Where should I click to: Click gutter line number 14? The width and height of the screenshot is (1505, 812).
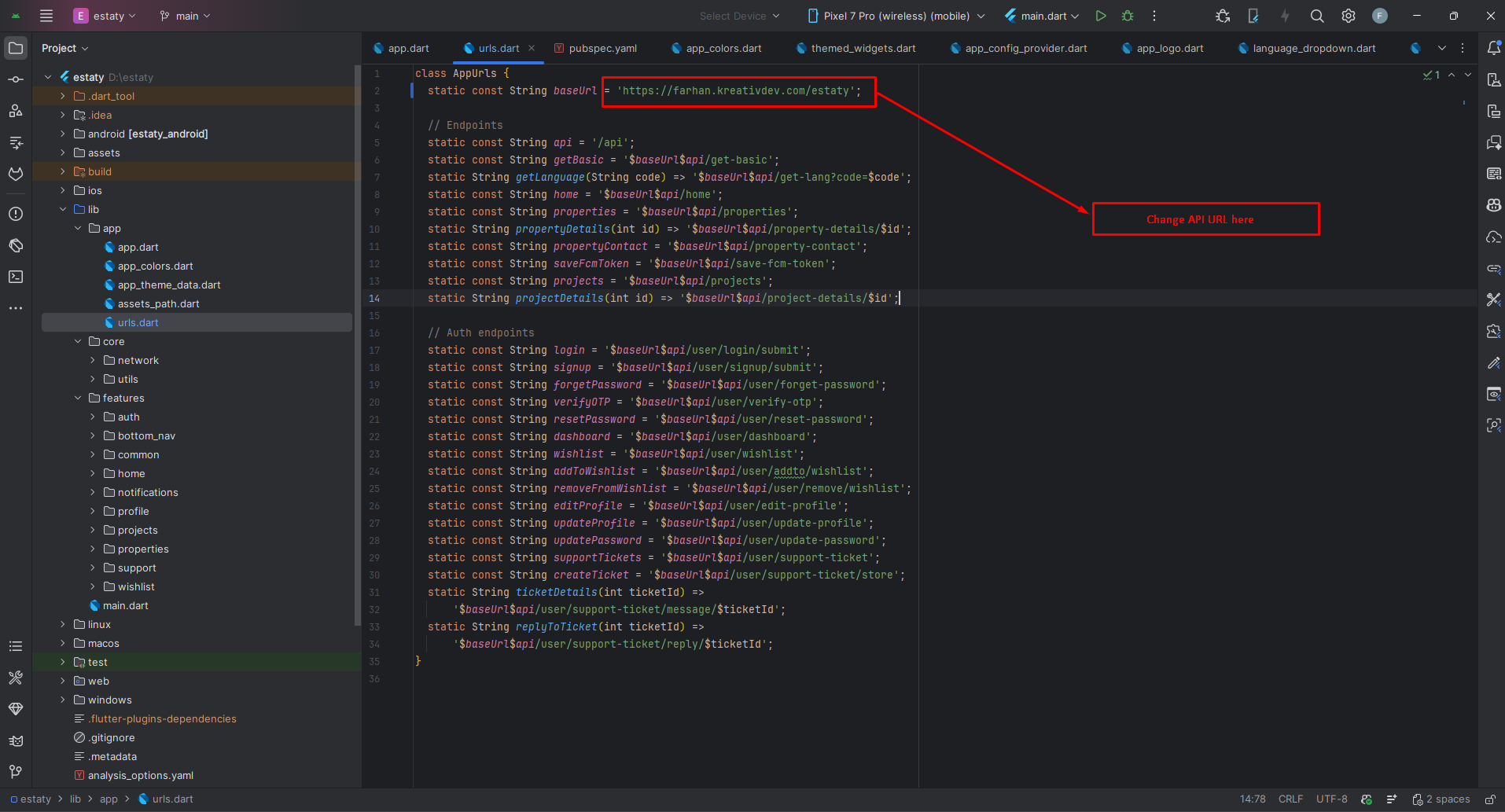(374, 298)
